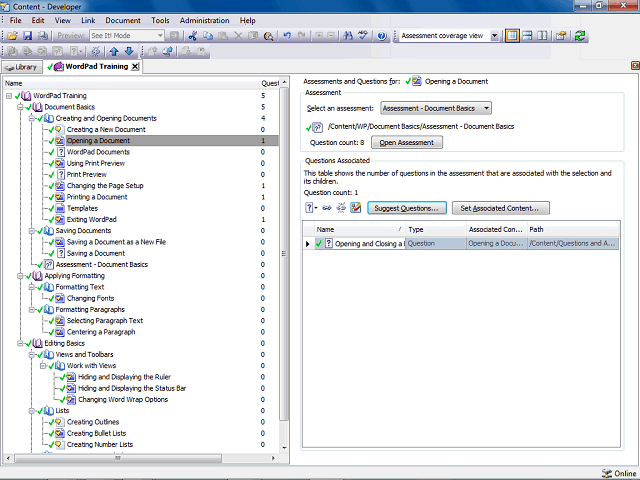Open the Link menu
The image size is (640, 480).
88,20
